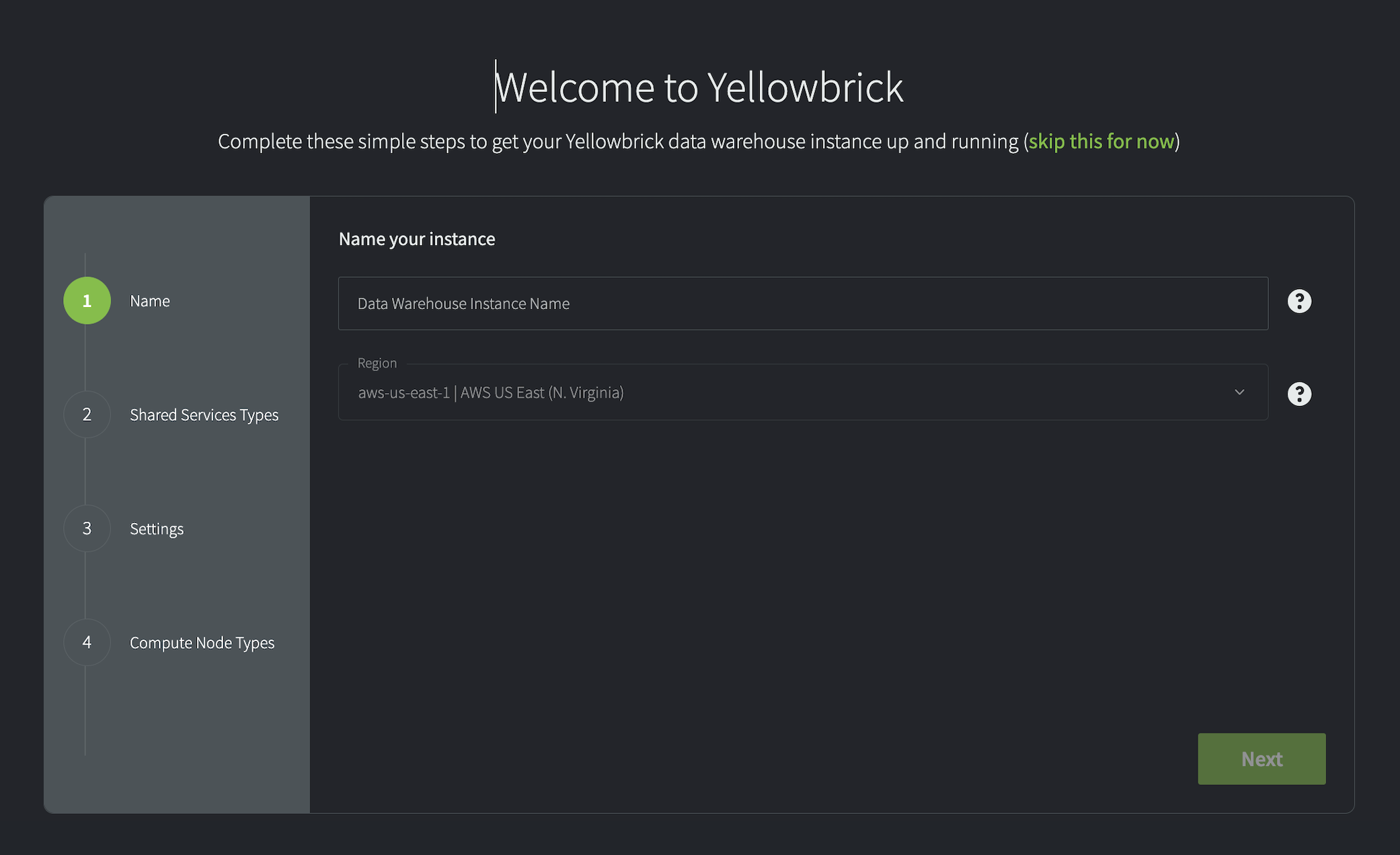Click the help icon beside Region dropdown

point(1299,394)
